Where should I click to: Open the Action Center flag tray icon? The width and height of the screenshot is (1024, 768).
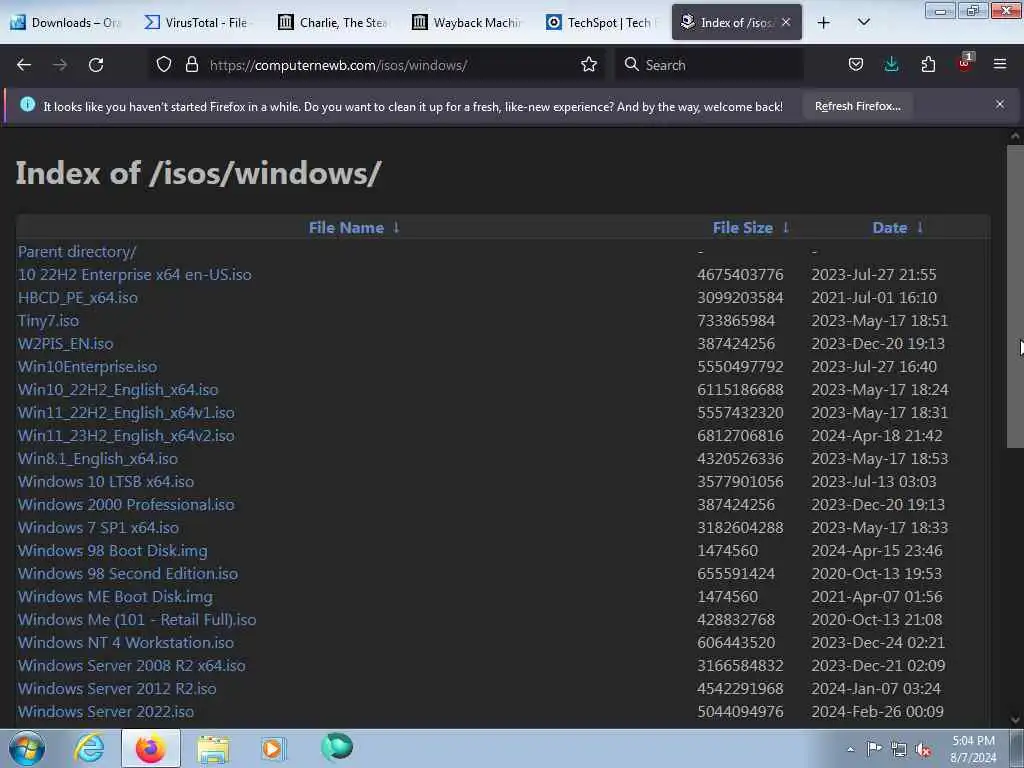click(x=874, y=748)
